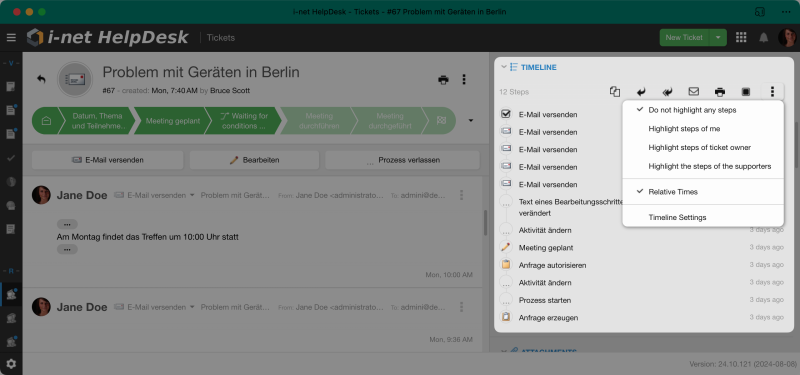Click the copy icon in Timeline toolbar
This screenshot has height=375, width=800.
pyautogui.click(x=615, y=92)
